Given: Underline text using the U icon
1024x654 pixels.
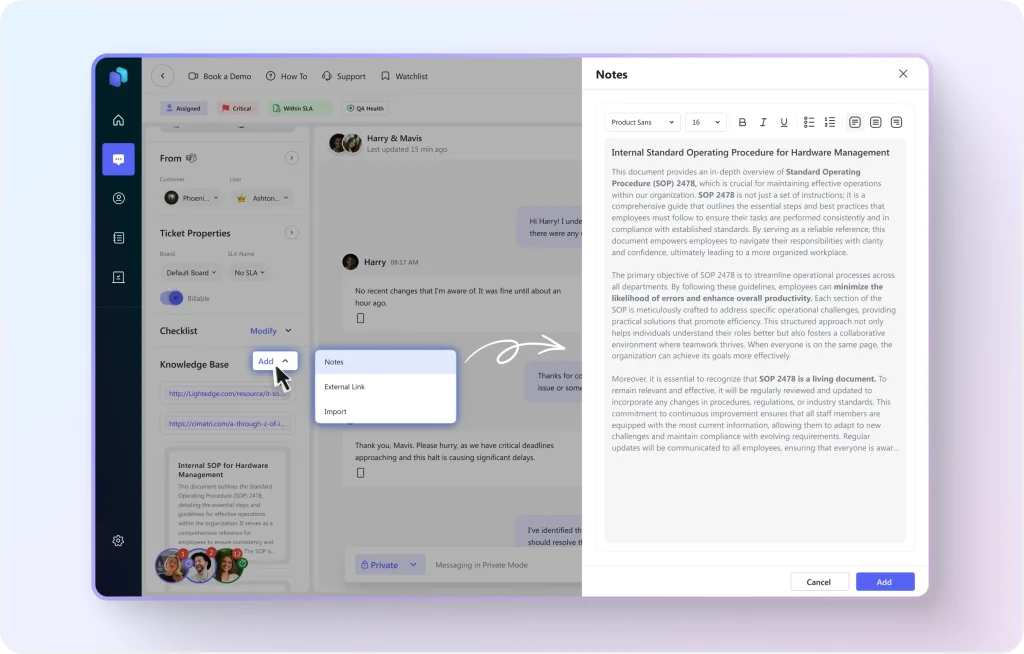Looking at the screenshot, I should (x=783, y=122).
